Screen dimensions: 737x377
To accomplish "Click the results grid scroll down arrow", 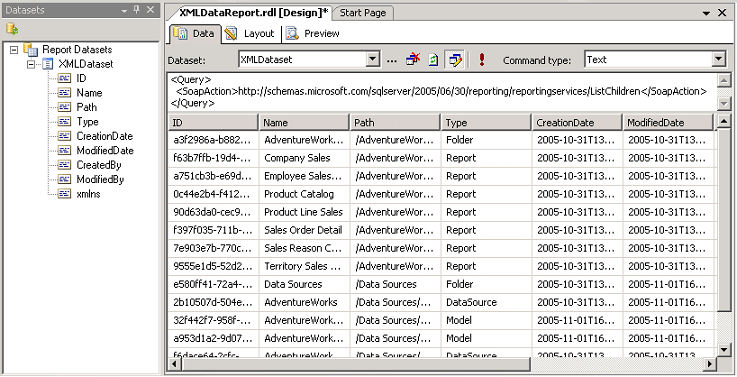I will [x=724, y=349].
